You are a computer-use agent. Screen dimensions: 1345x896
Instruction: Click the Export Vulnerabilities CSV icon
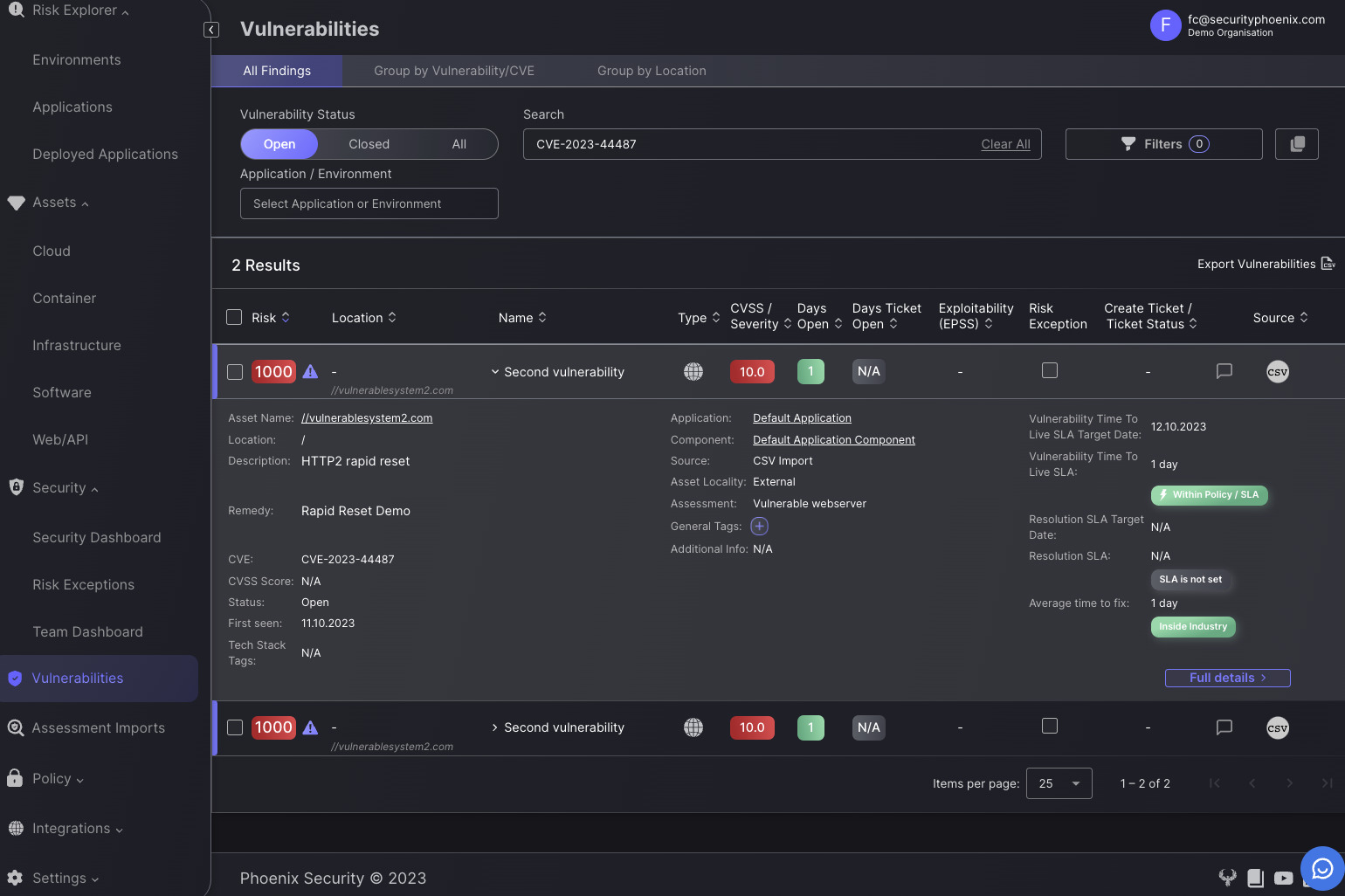(x=1328, y=264)
